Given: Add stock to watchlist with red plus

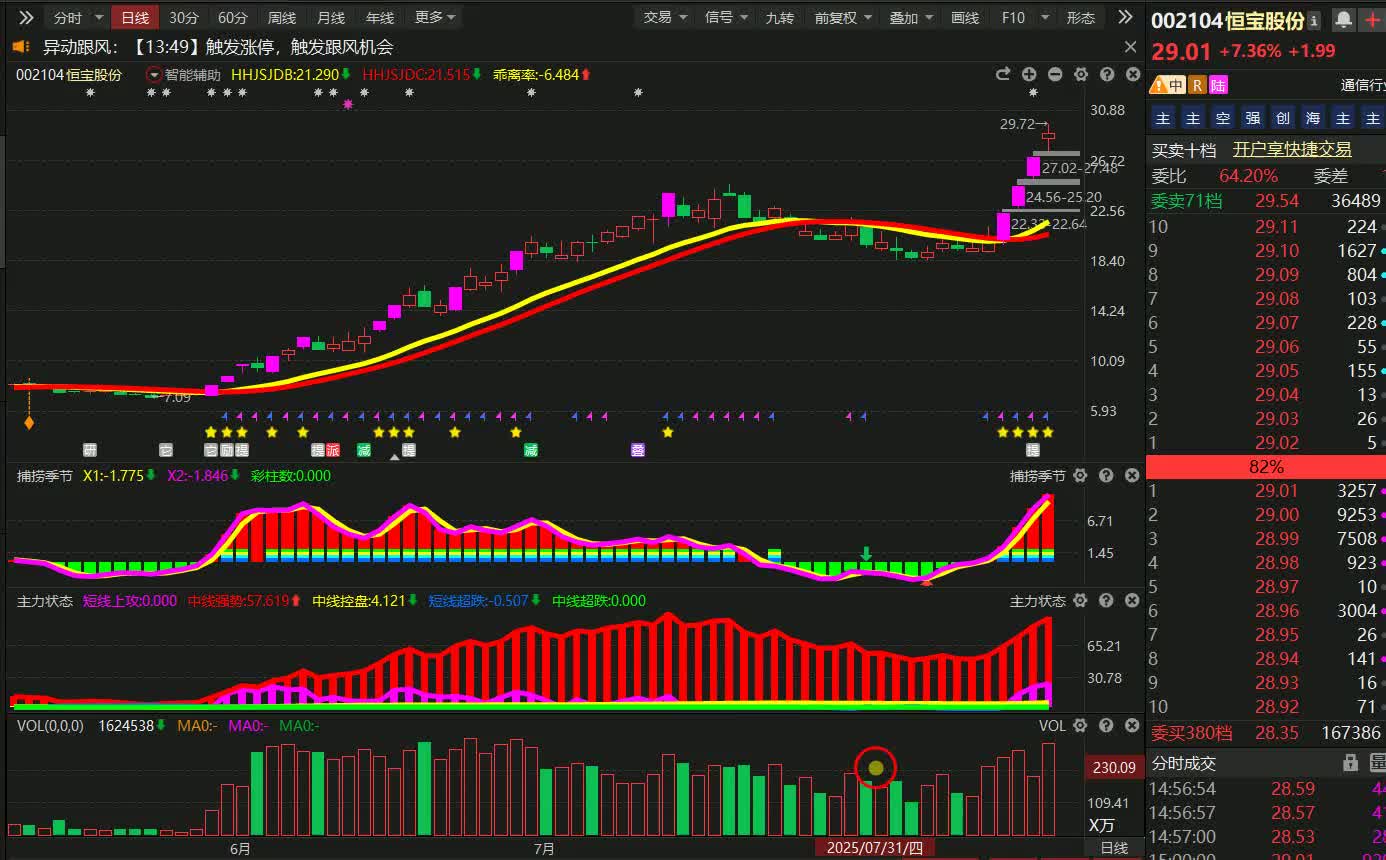Looking at the screenshot, I should click(1372, 20).
